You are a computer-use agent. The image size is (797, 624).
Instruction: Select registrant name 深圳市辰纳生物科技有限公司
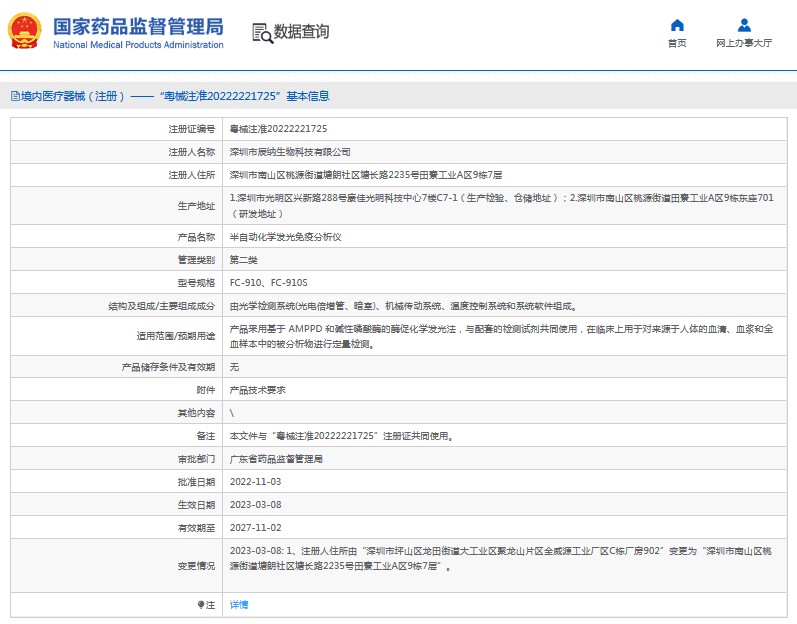click(290, 152)
